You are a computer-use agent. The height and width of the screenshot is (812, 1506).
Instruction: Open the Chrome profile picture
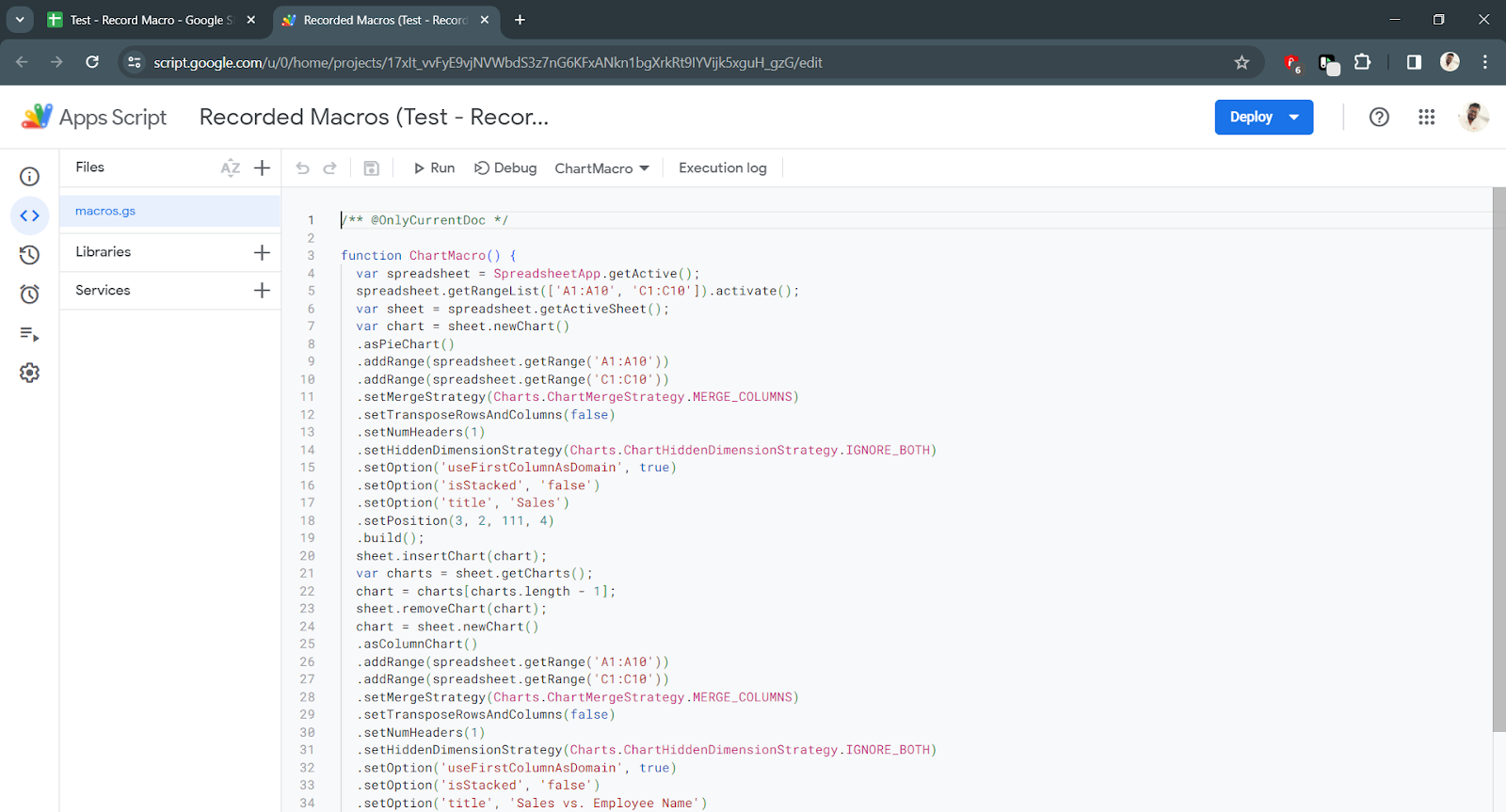[x=1450, y=62]
